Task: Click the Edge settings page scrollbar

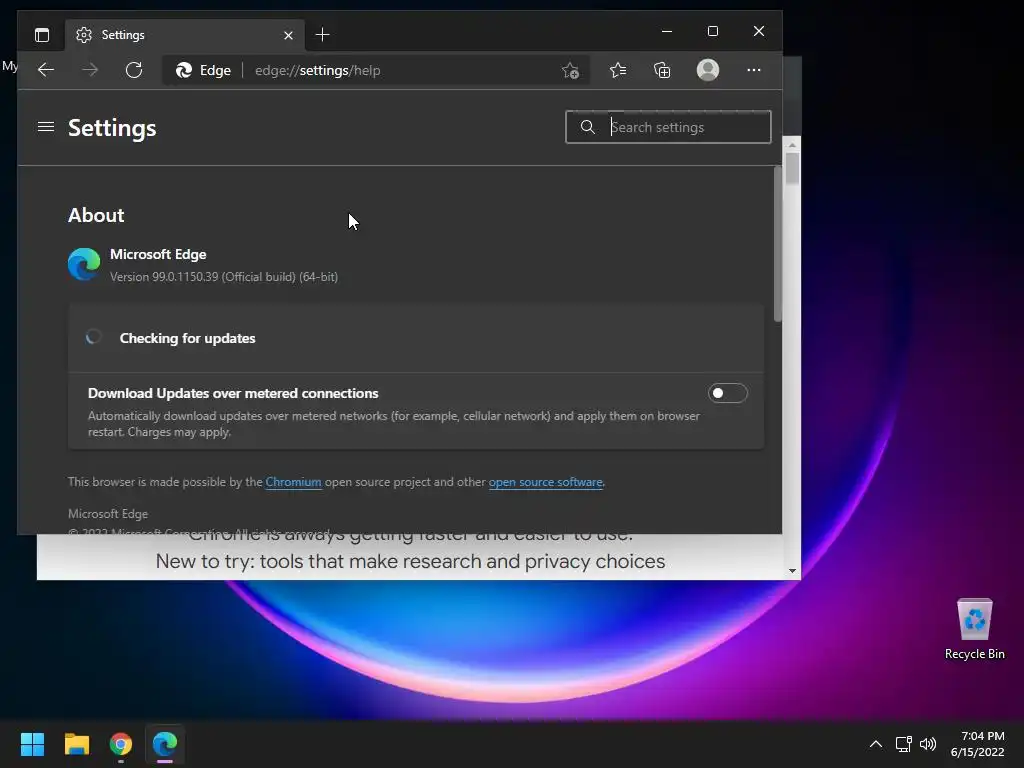Action: tap(777, 243)
